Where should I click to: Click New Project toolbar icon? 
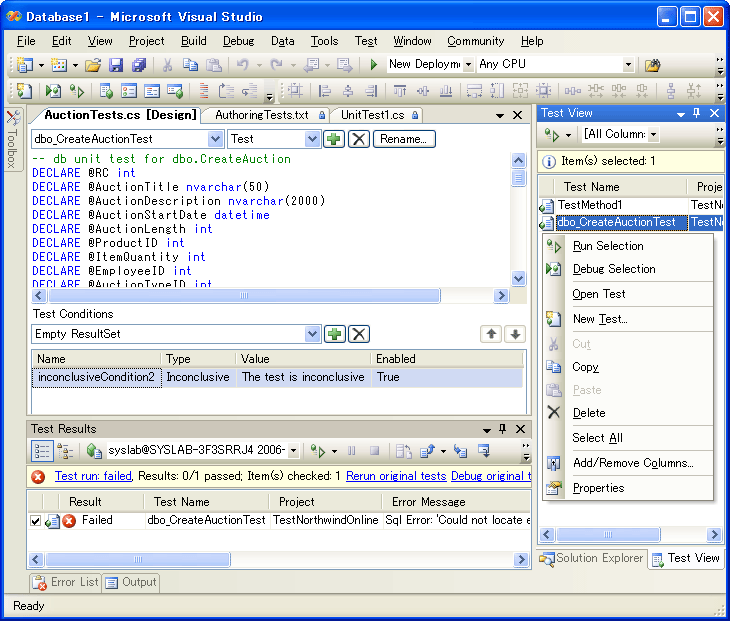[x=25, y=65]
